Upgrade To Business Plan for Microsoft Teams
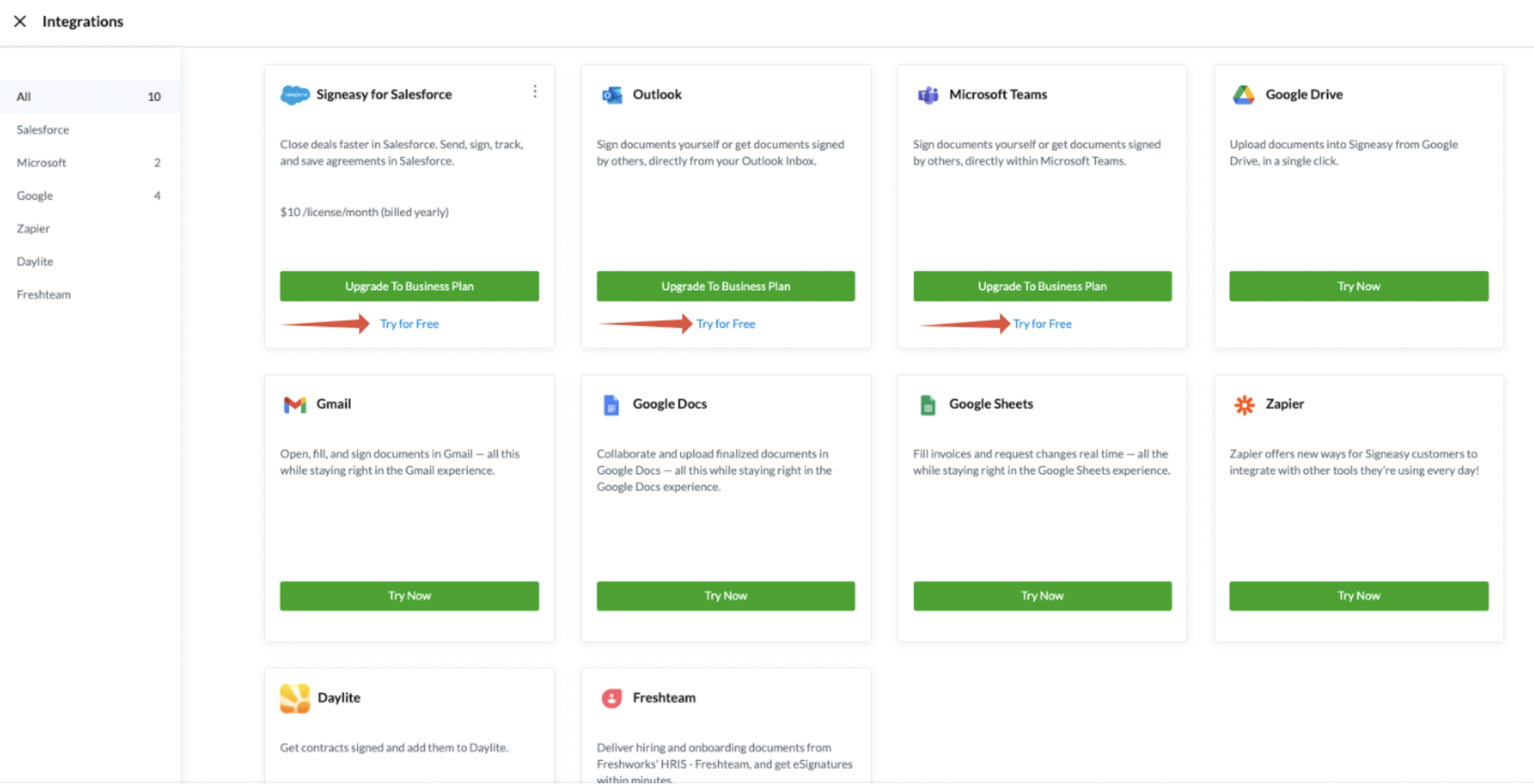This screenshot has width=1534, height=784. [x=1043, y=286]
